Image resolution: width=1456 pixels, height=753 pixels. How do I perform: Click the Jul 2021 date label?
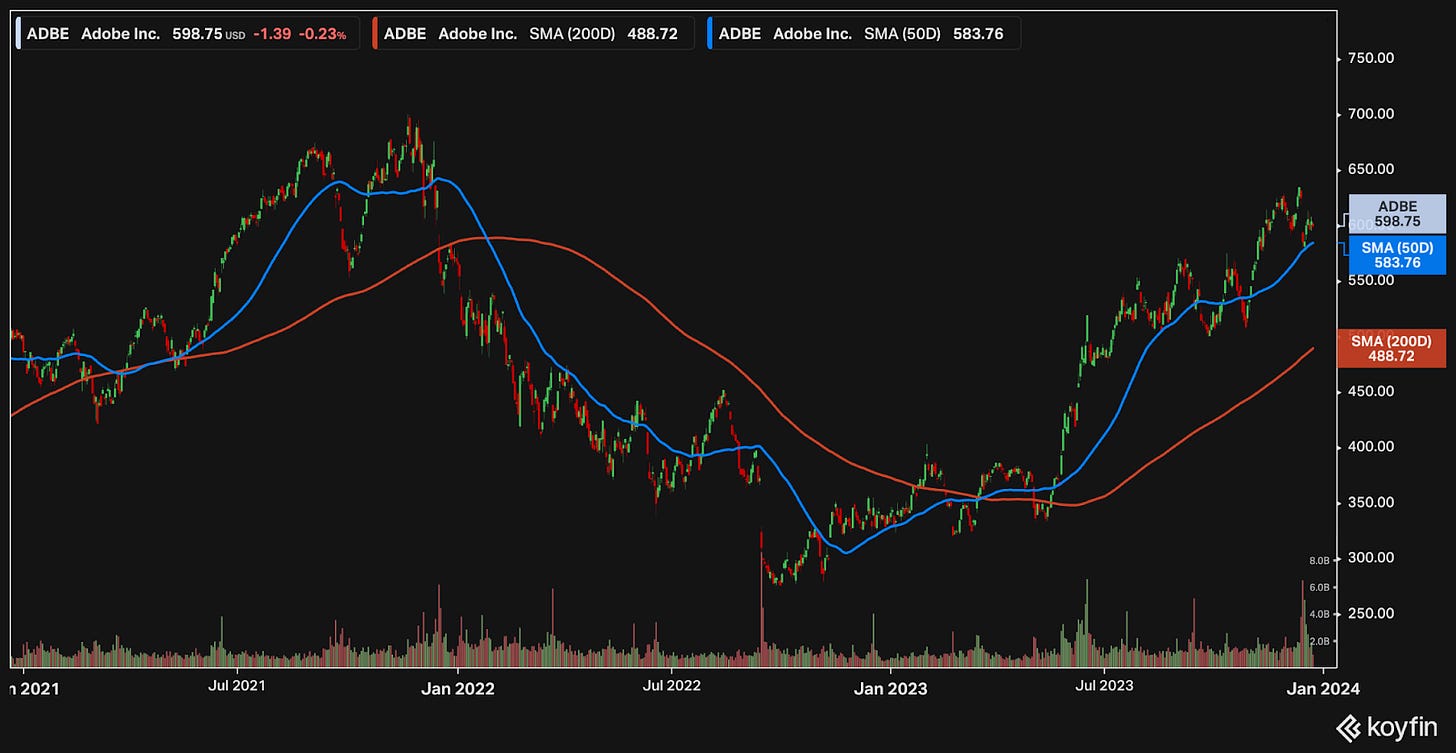coord(236,688)
